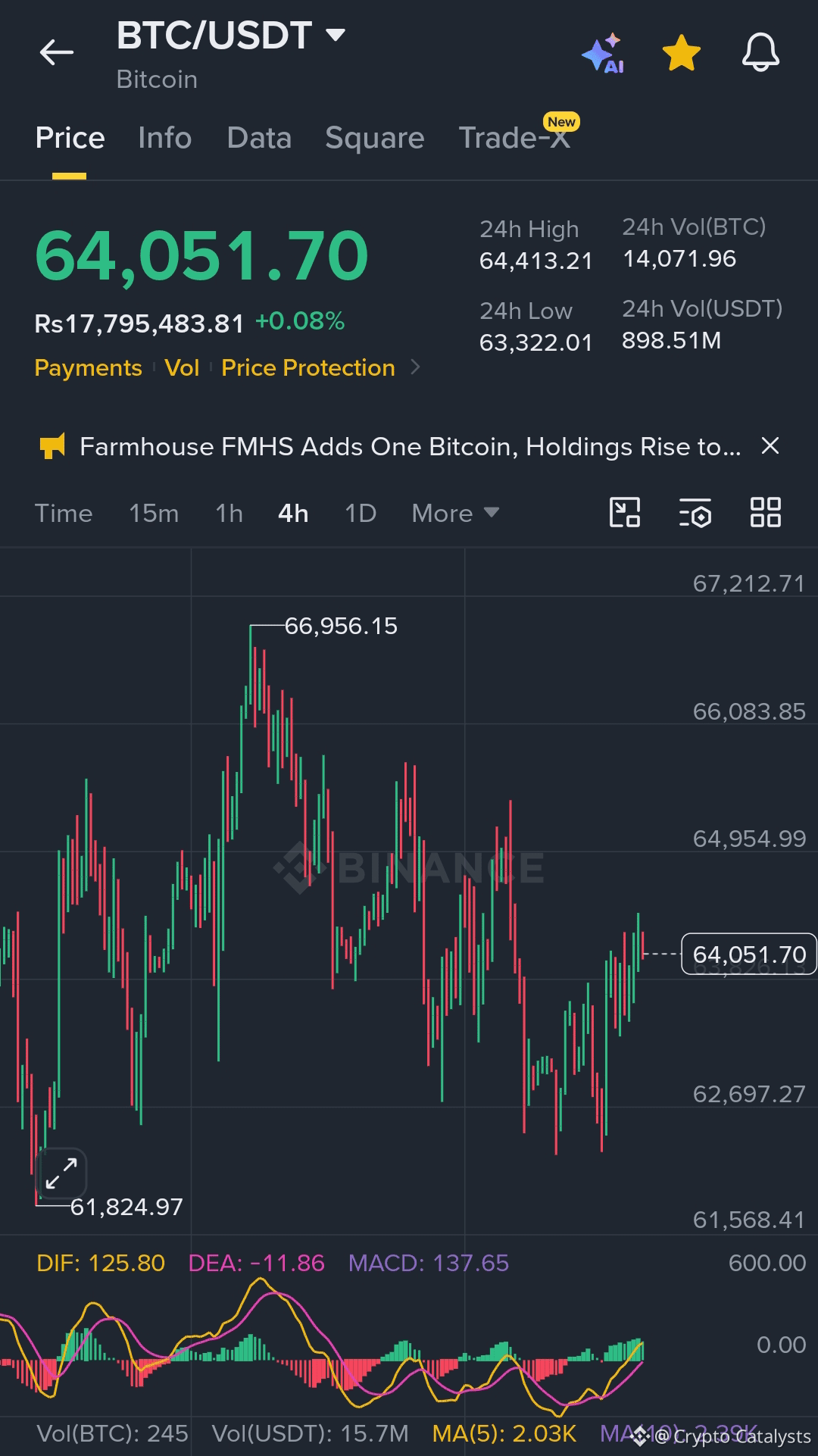The image size is (818, 1456).
Task: Open the Vol link
Action: coord(182,367)
